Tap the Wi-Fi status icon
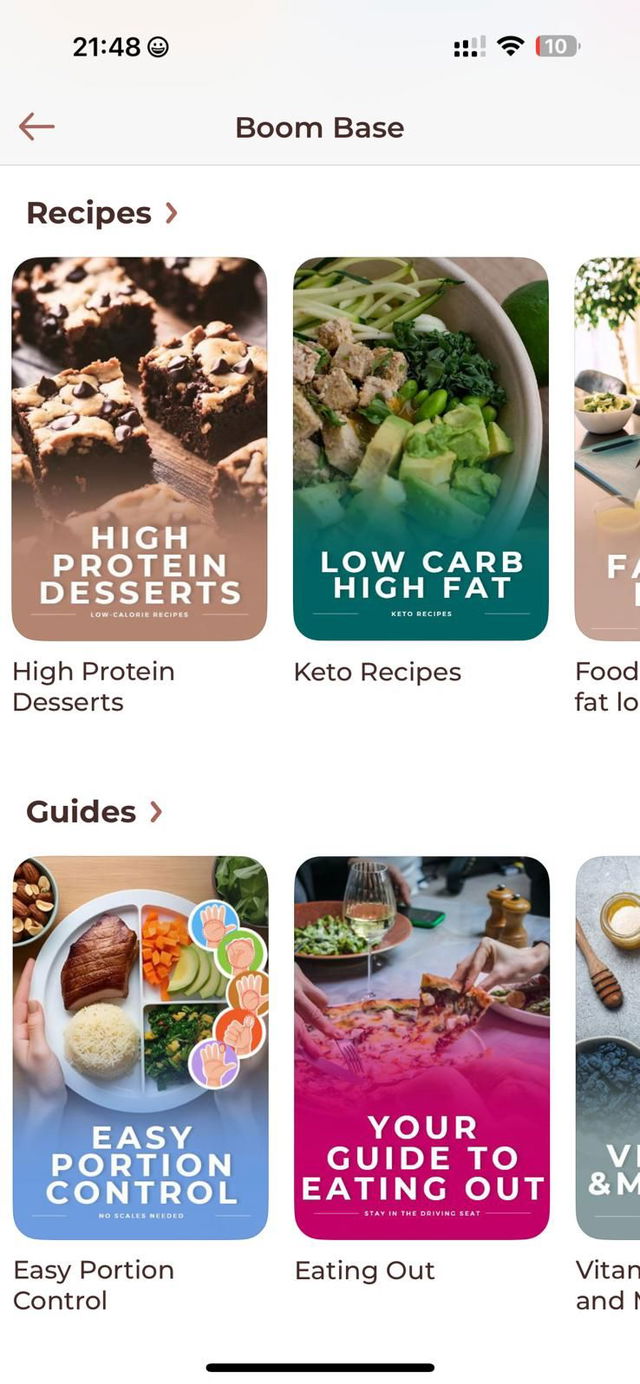Viewport: 640px width, 1384px height. click(511, 46)
